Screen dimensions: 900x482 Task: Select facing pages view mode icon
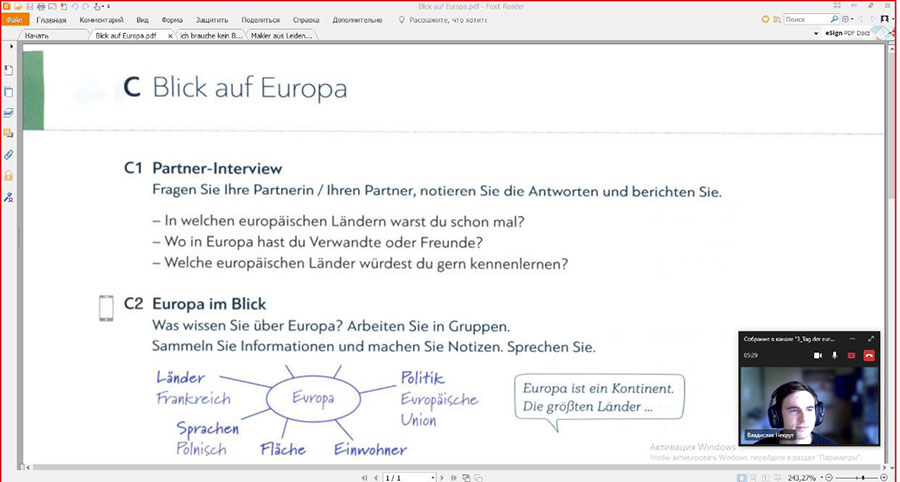[x=765, y=477]
